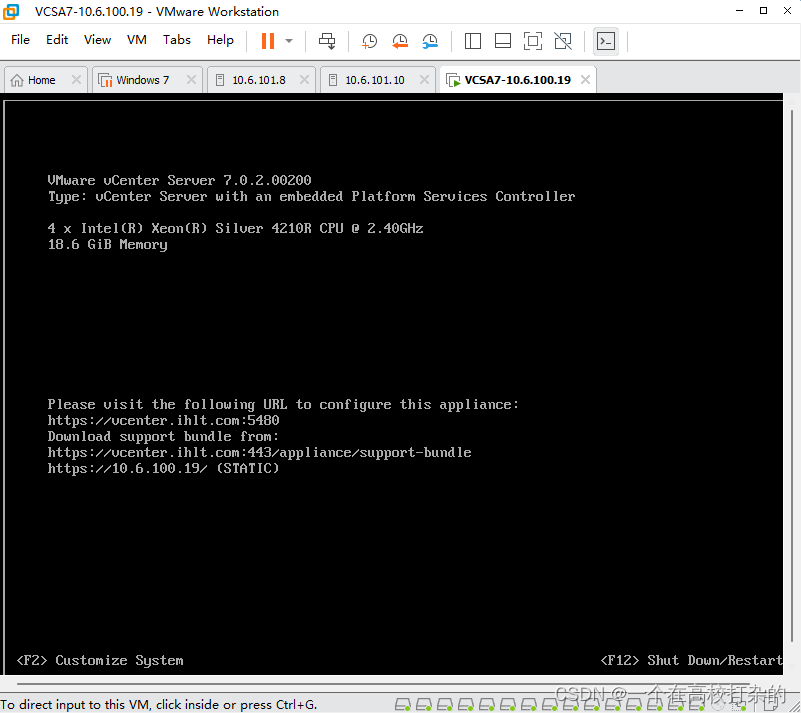Screen dimensions: 801x713
Task: Close the Home tab
Action: tap(76, 80)
